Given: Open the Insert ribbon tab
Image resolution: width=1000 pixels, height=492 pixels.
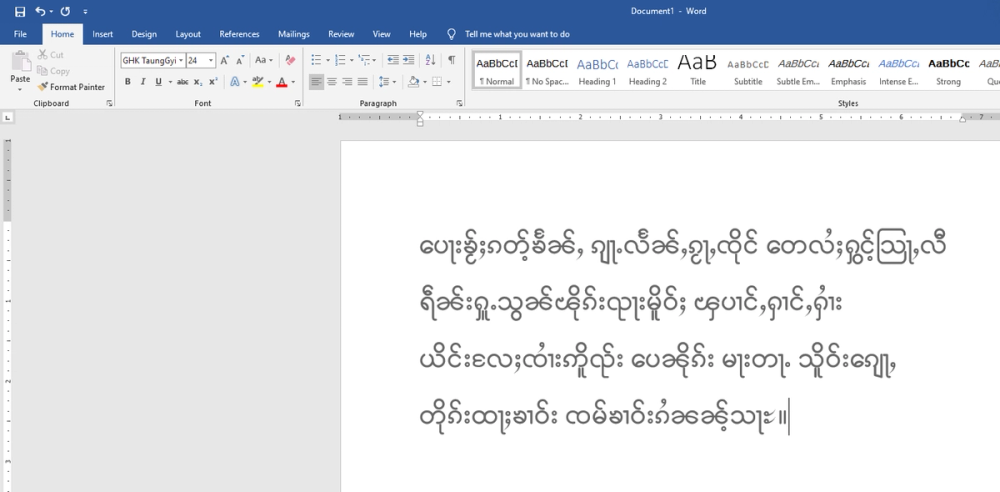Looking at the screenshot, I should pos(102,34).
